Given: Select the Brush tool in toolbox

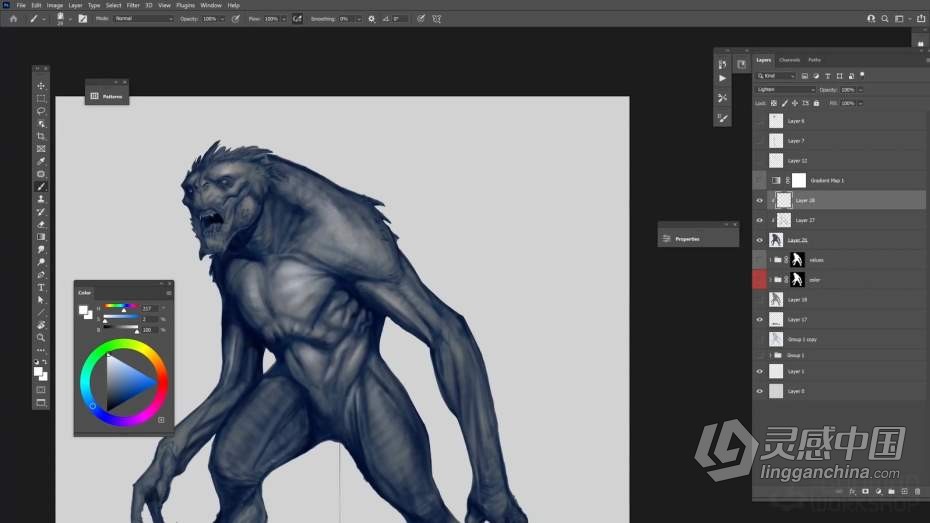Looking at the screenshot, I should [x=41, y=187].
